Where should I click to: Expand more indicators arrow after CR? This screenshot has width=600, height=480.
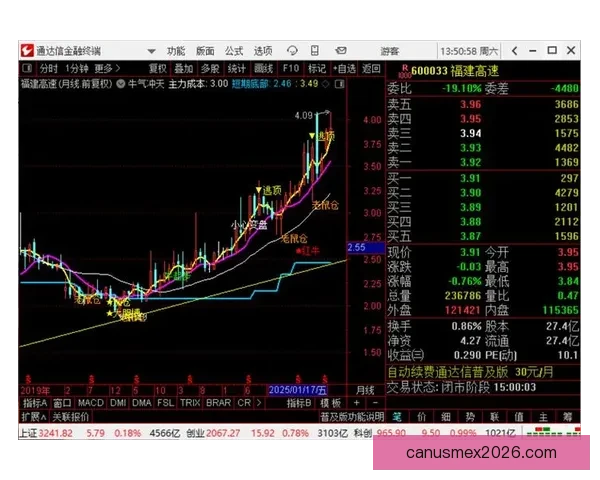[x=259, y=403]
